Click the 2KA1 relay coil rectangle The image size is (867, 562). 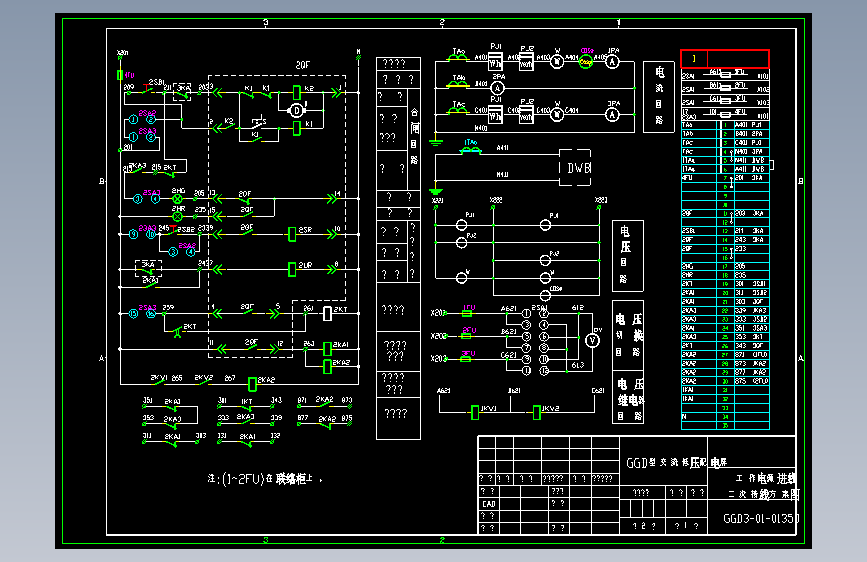point(327,348)
